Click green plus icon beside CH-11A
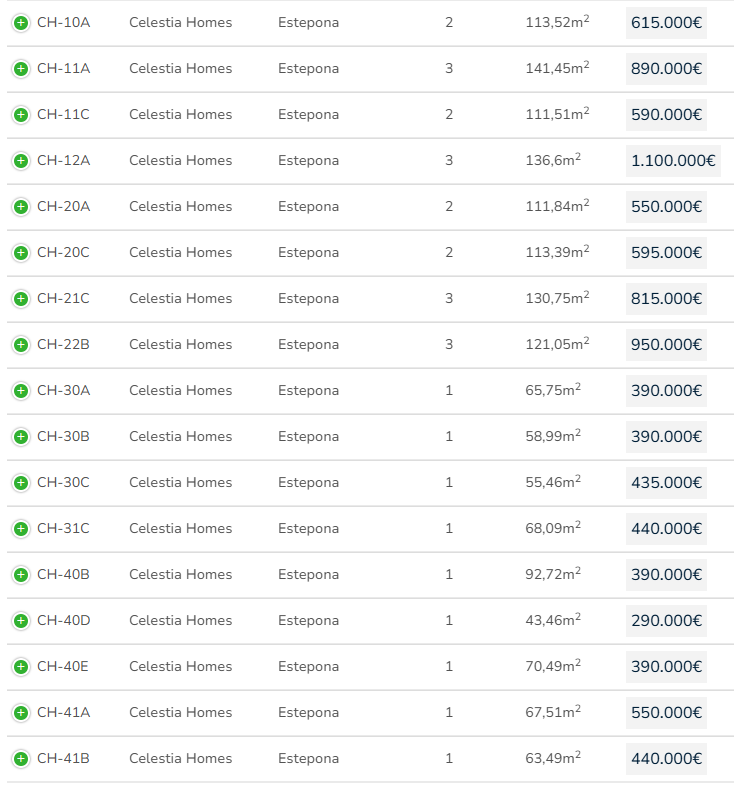734x786 pixels. (21, 69)
